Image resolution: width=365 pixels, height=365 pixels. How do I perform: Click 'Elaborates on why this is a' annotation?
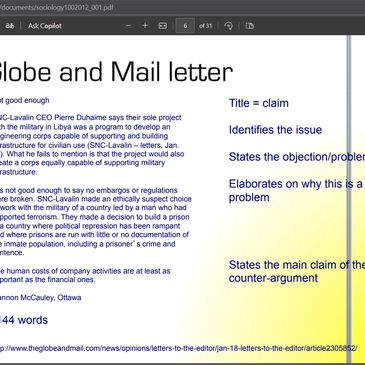295,184
